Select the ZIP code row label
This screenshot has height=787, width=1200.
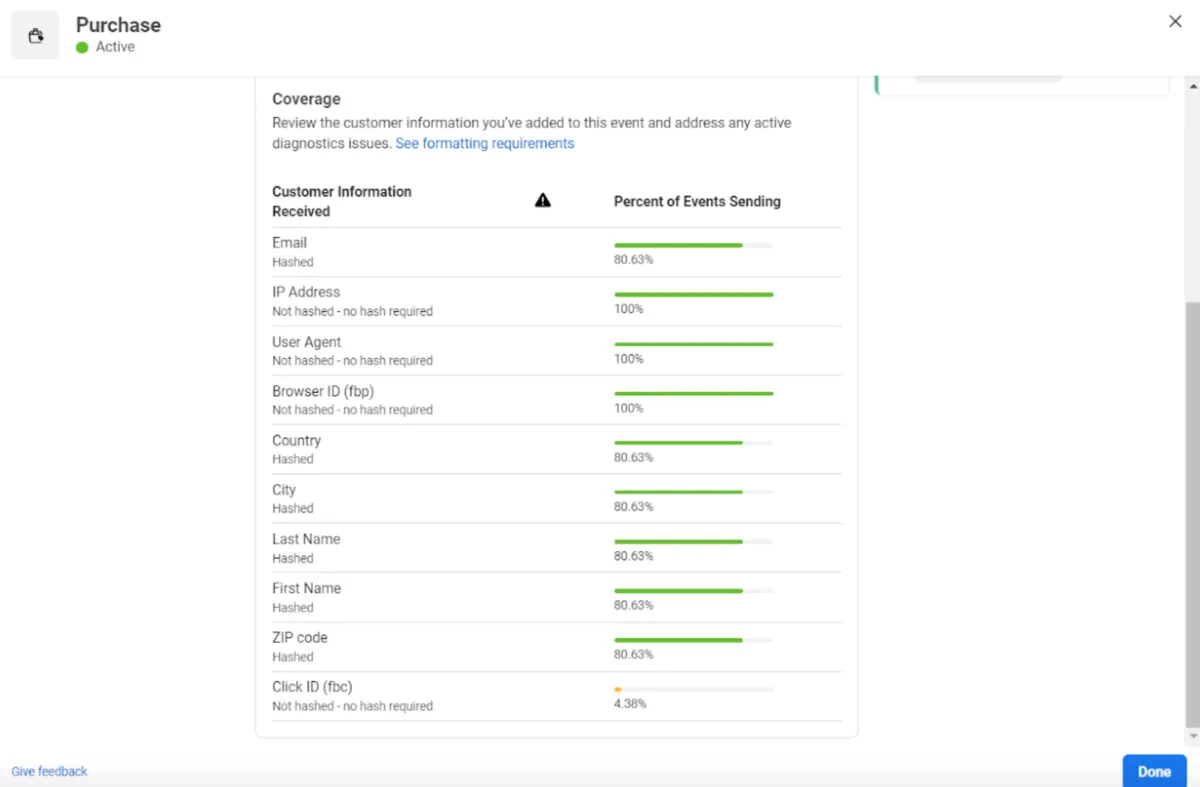(300, 637)
